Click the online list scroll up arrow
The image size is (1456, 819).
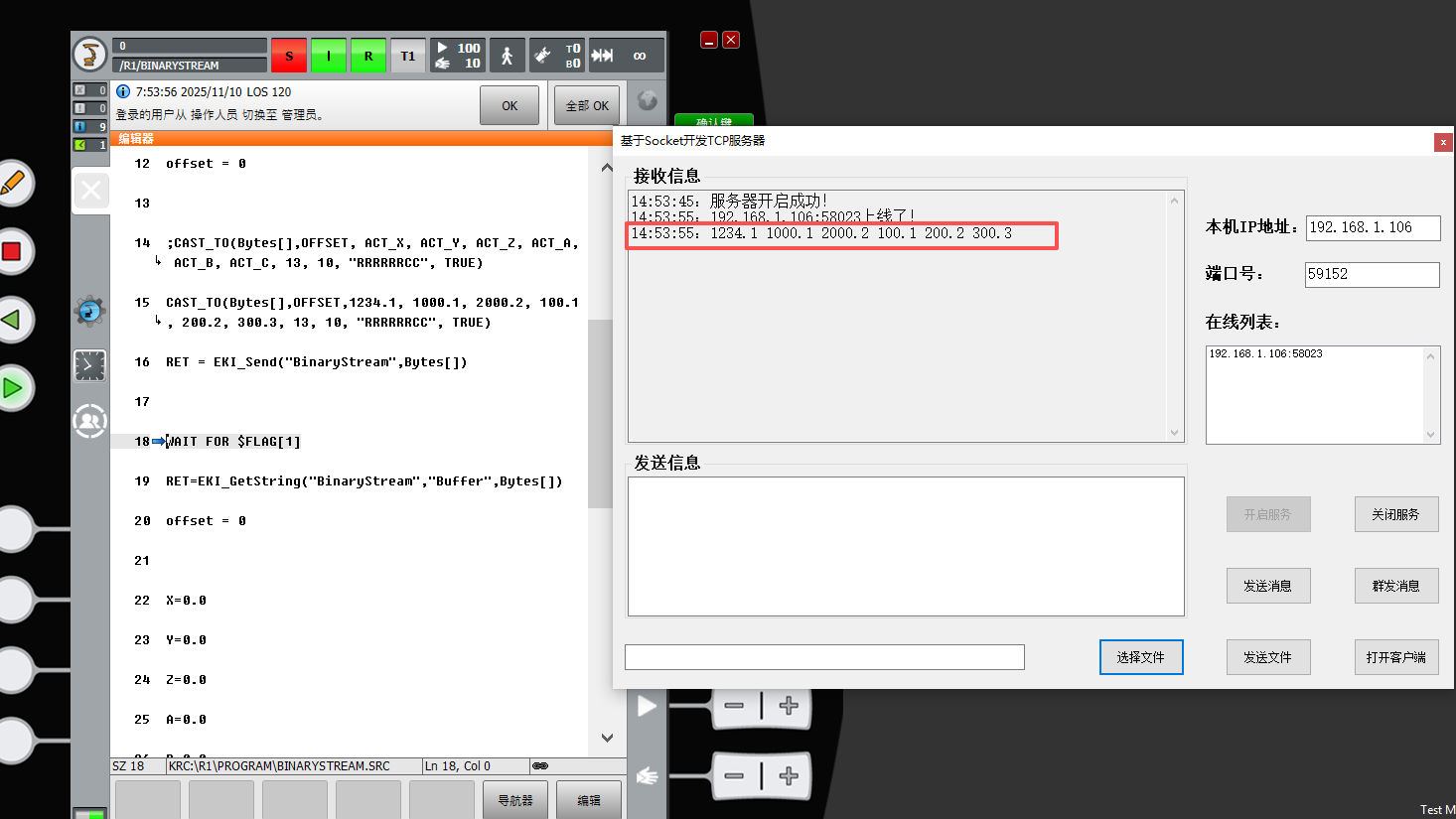pos(1431,356)
